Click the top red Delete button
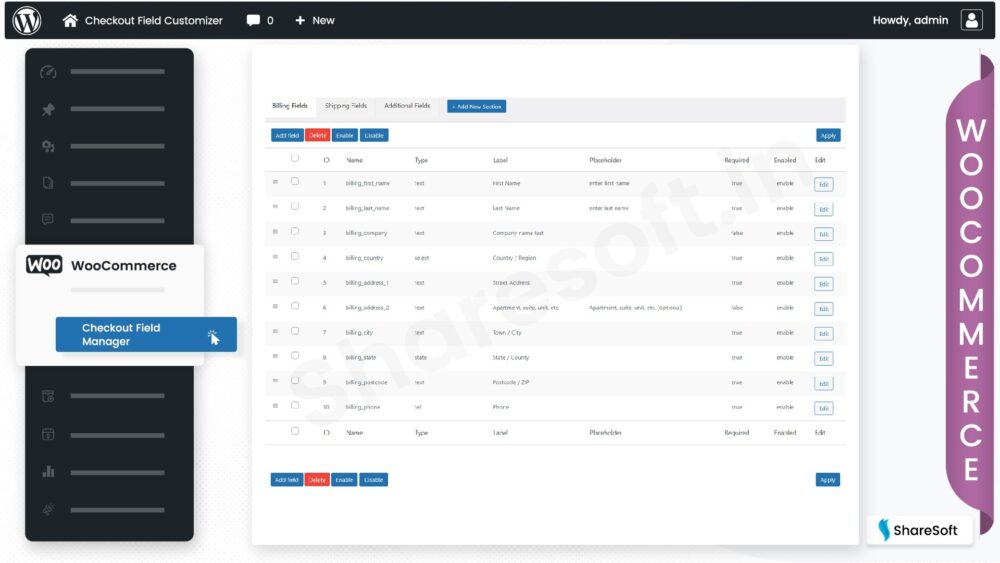 [x=318, y=135]
